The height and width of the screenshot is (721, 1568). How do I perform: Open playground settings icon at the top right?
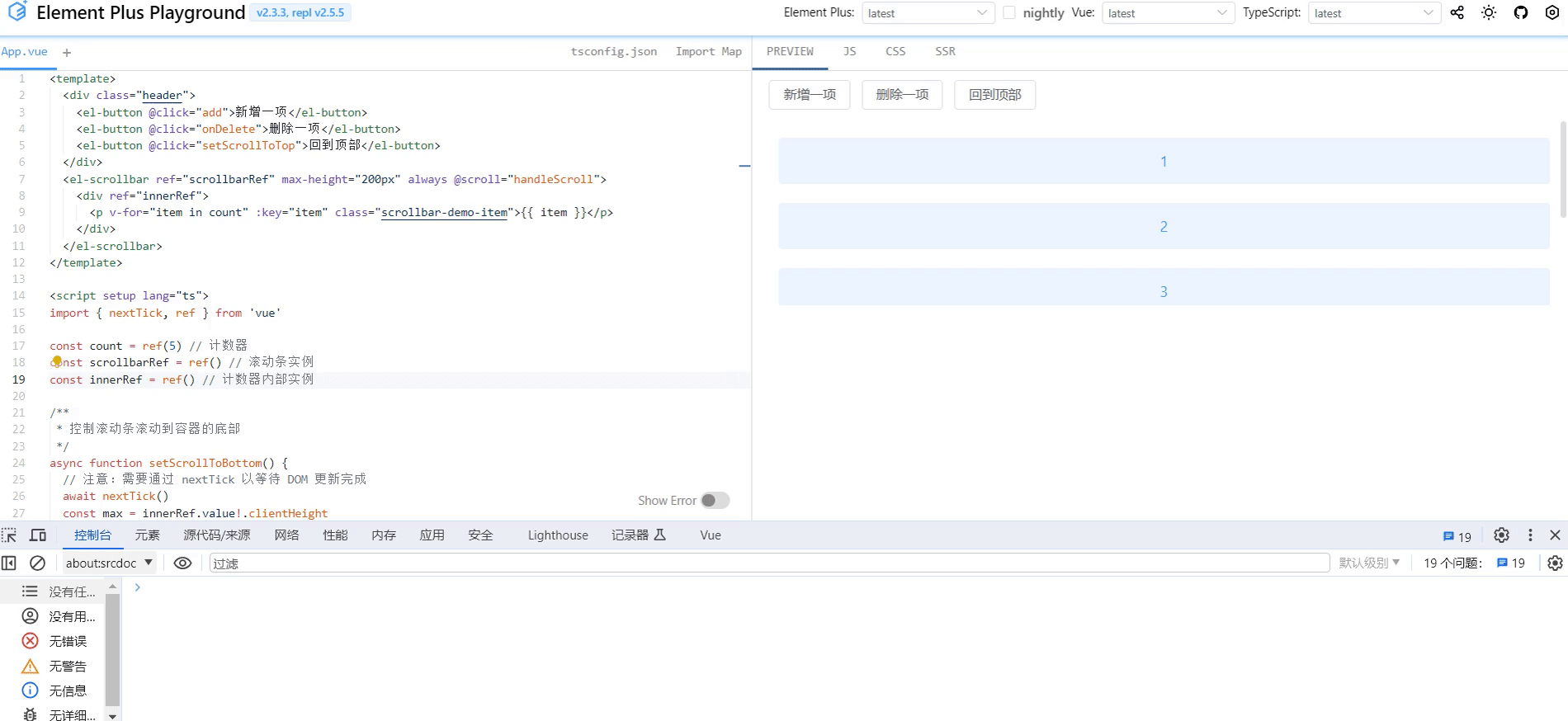coord(1551,12)
